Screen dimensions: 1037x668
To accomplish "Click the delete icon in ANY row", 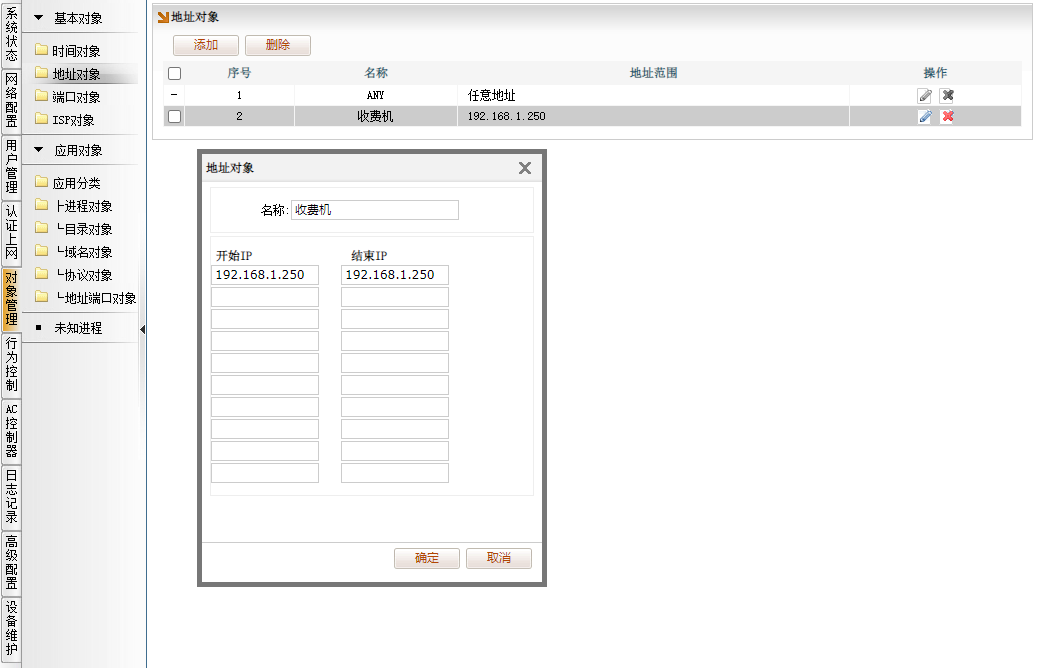I will (x=947, y=96).
